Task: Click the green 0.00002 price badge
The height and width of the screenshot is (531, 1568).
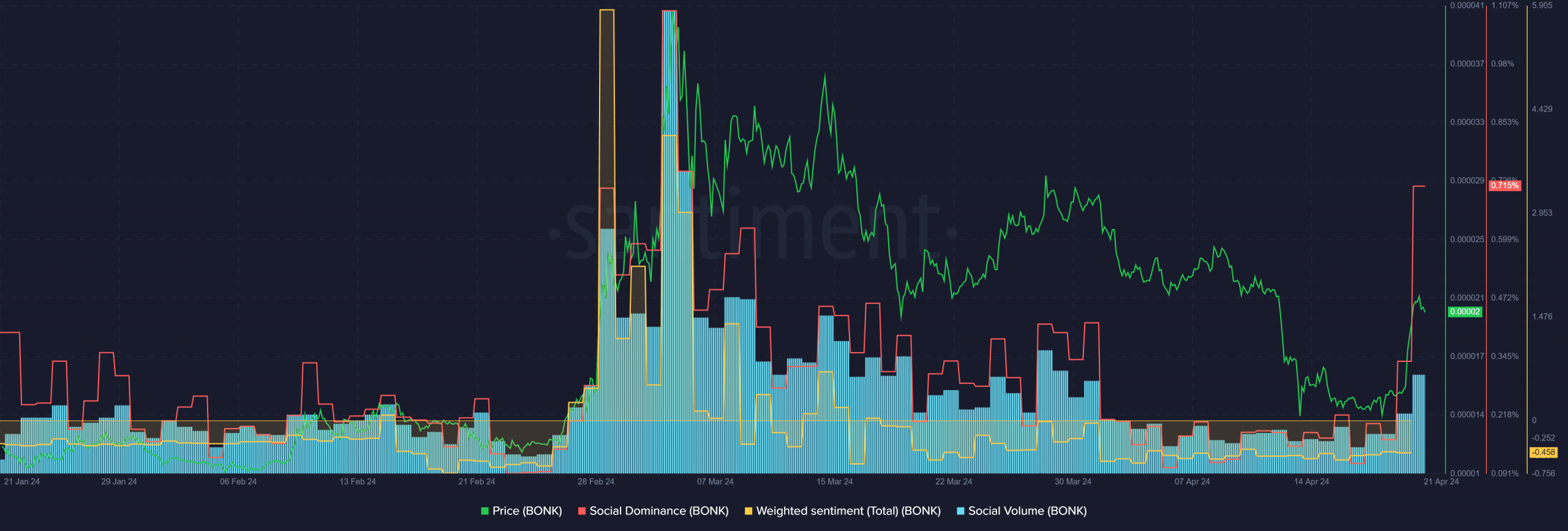Action: coord(1464,312)
